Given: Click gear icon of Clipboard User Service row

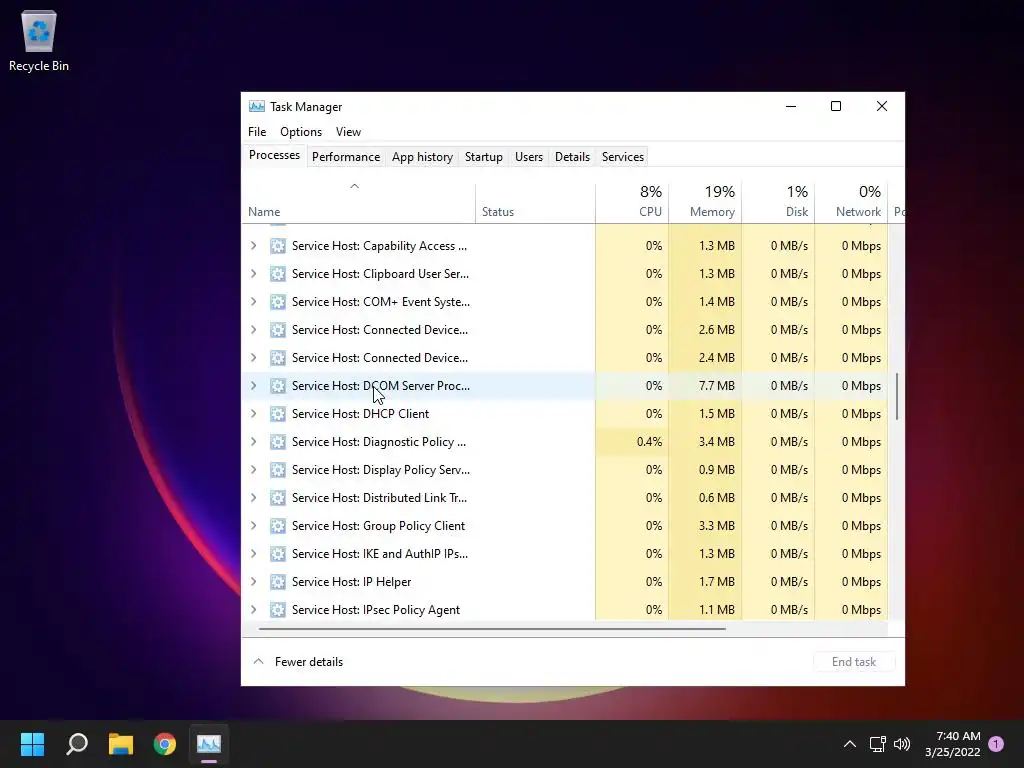Looking at the screenshot, I should [x=278, y=274].
